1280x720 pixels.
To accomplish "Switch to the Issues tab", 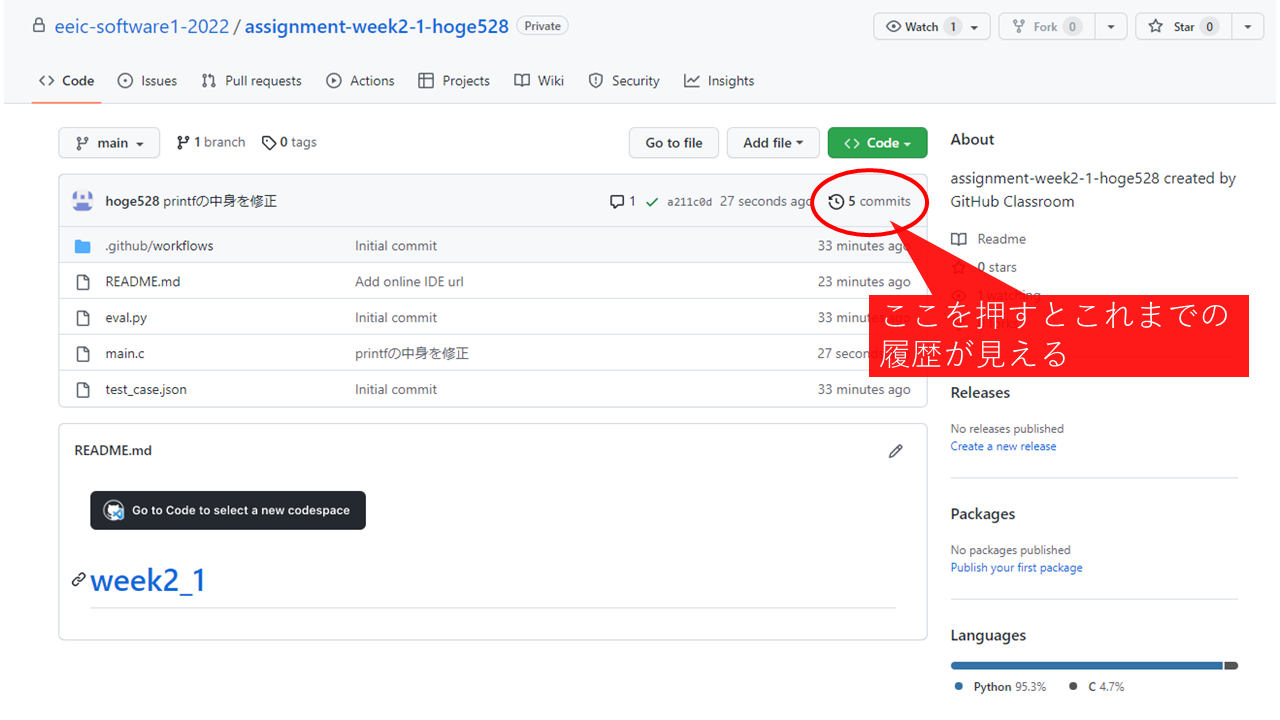I will pos(147,81).
